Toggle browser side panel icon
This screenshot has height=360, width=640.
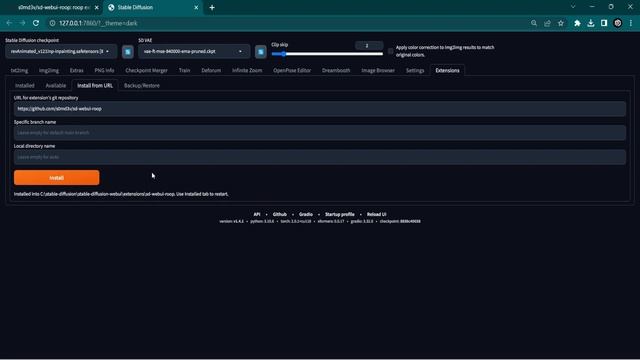click(604, 23)
